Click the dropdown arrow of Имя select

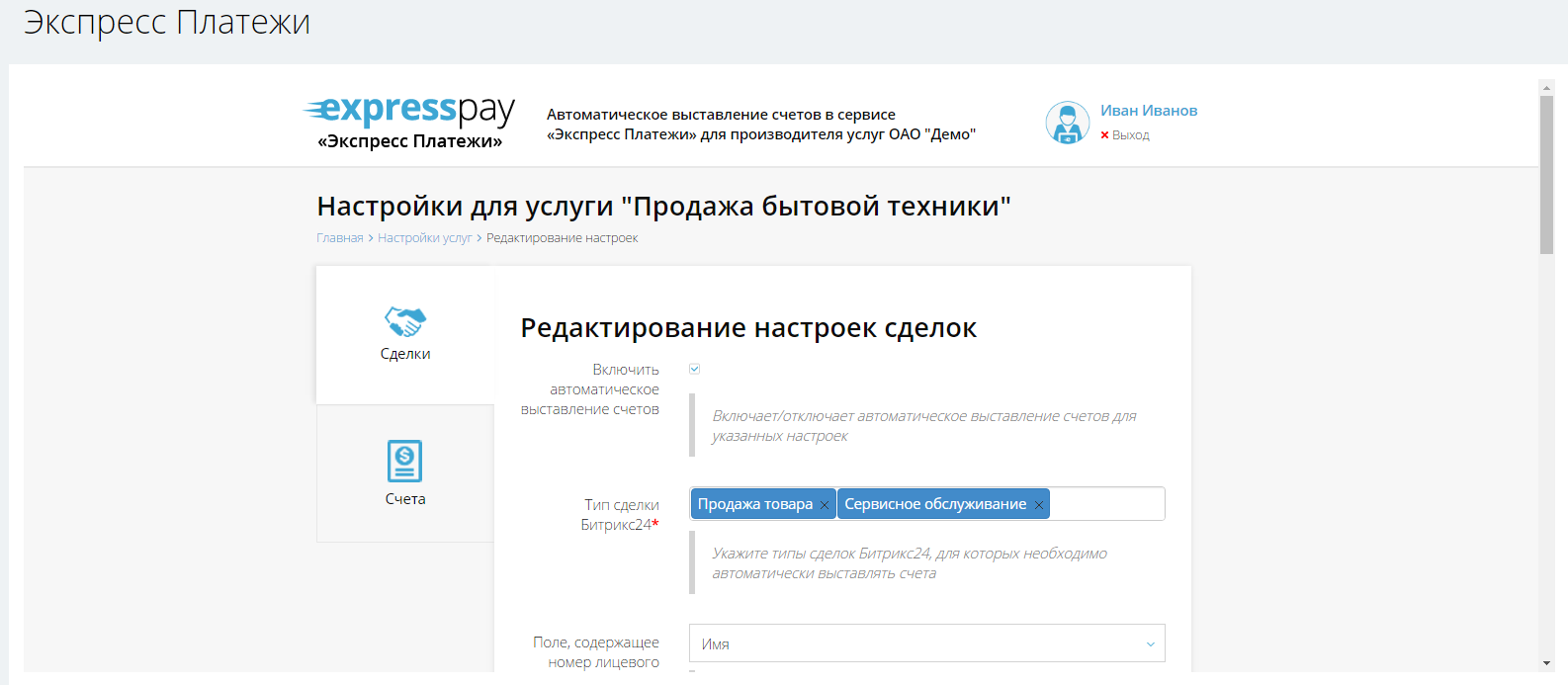(x=1150, y=644)
